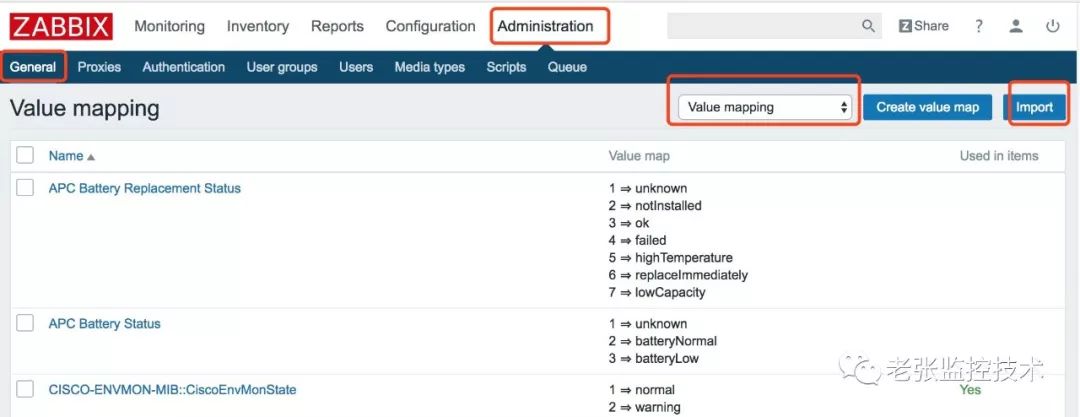Click the search magnifier icon
The width and height of the screenshot is (1080, 417).
(x=868, y=27)
